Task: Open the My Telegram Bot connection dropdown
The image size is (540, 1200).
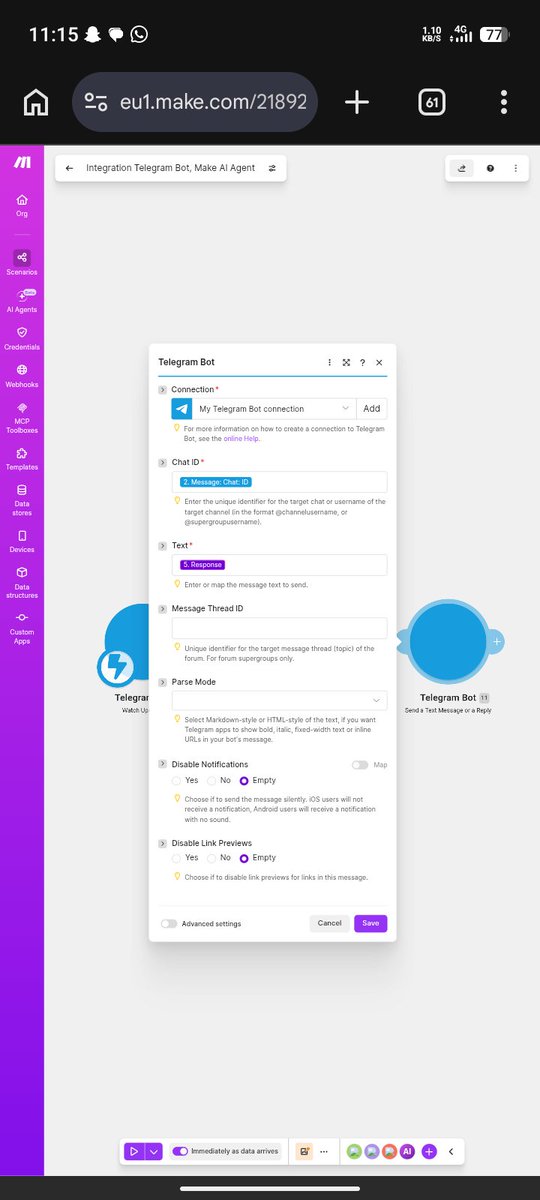Action: tap(264, 408)
